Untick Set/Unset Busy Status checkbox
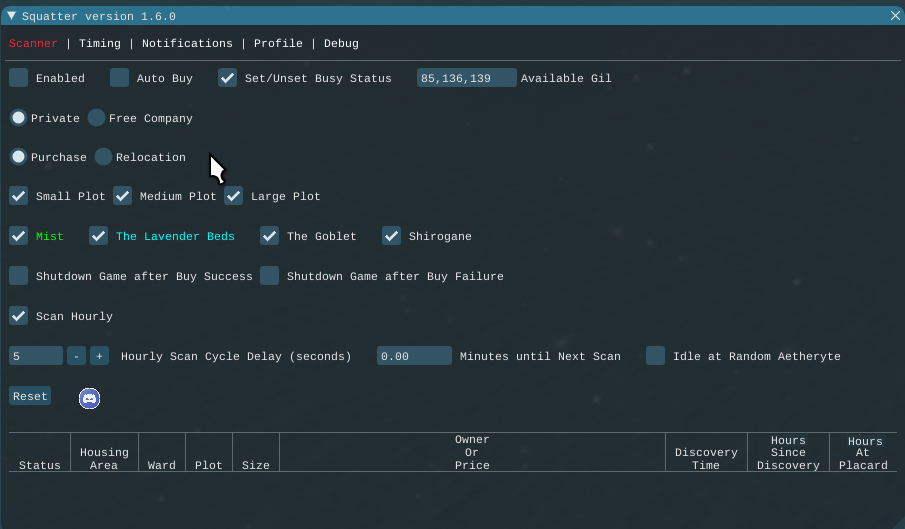Screen dimensions: 905x529 227,78
